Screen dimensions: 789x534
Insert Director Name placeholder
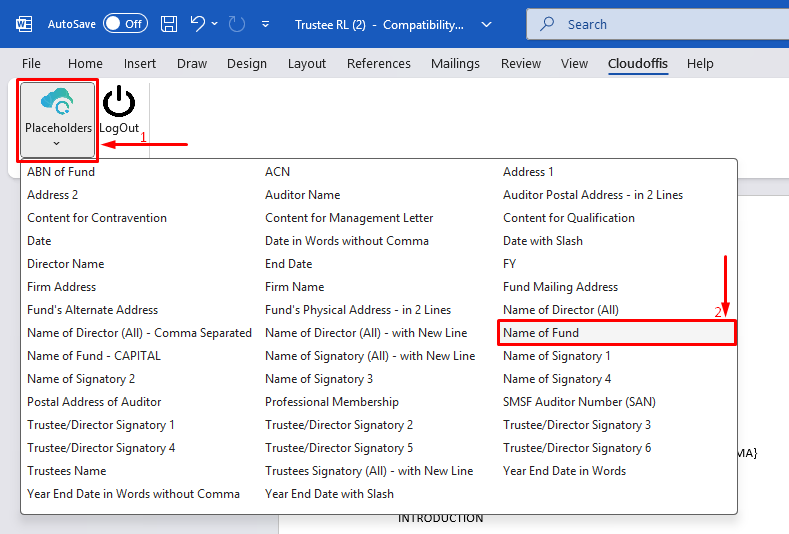65,264
